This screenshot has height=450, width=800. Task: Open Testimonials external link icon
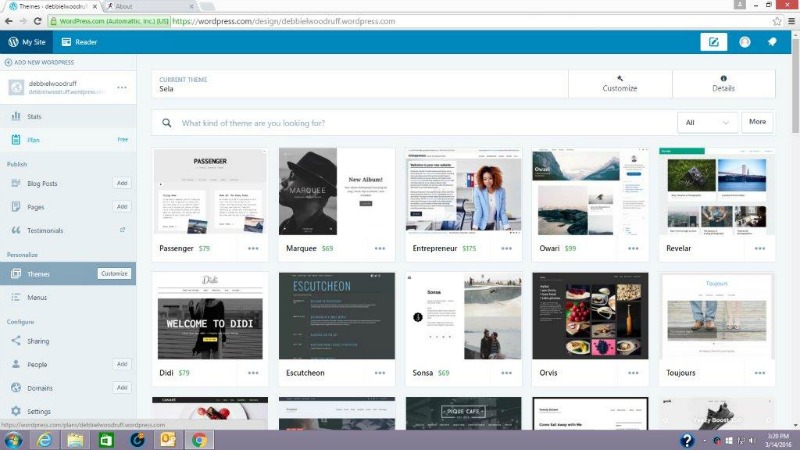click(x=122, y=230)
